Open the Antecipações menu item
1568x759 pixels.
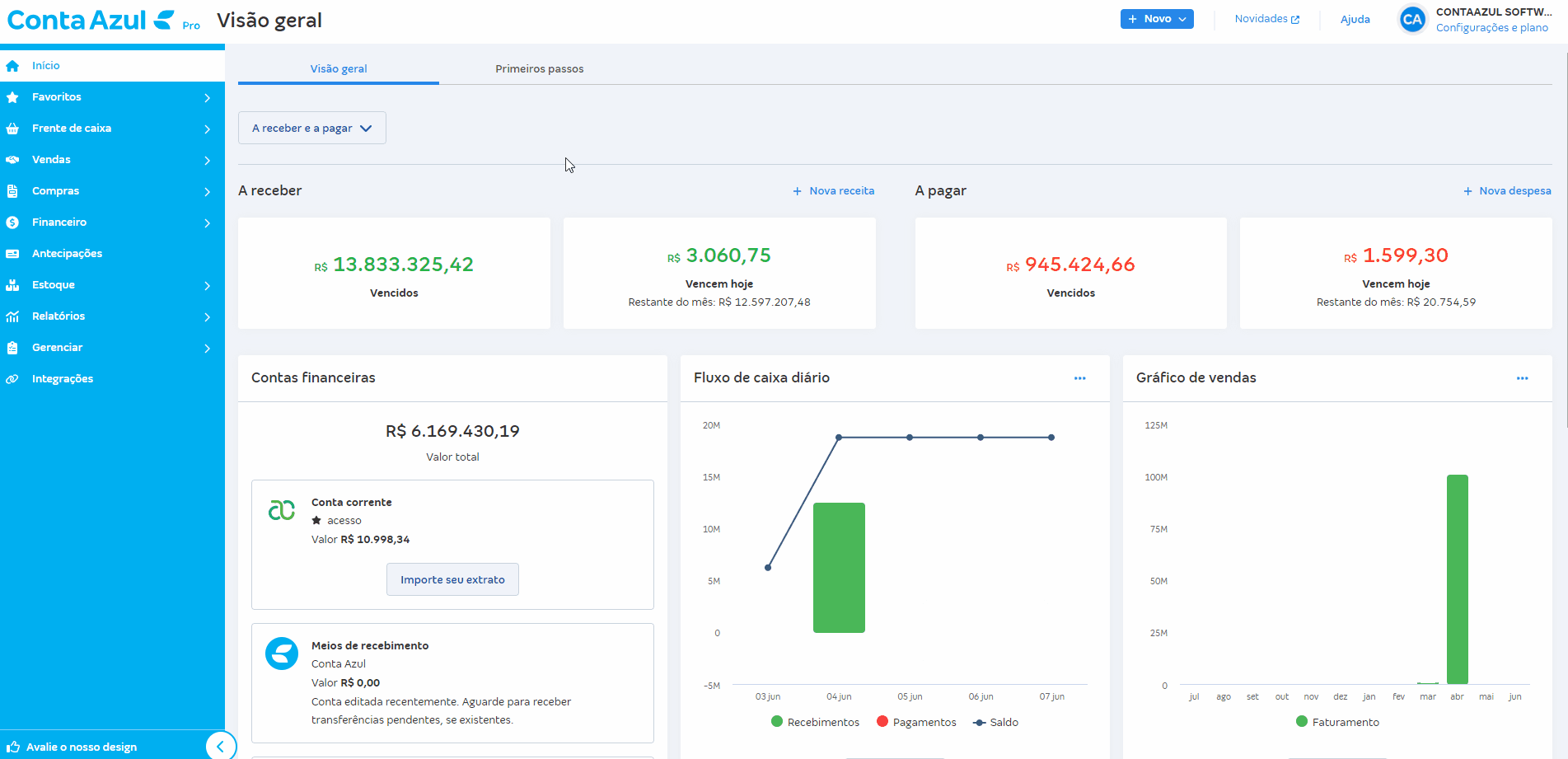(x=112, y=254)
